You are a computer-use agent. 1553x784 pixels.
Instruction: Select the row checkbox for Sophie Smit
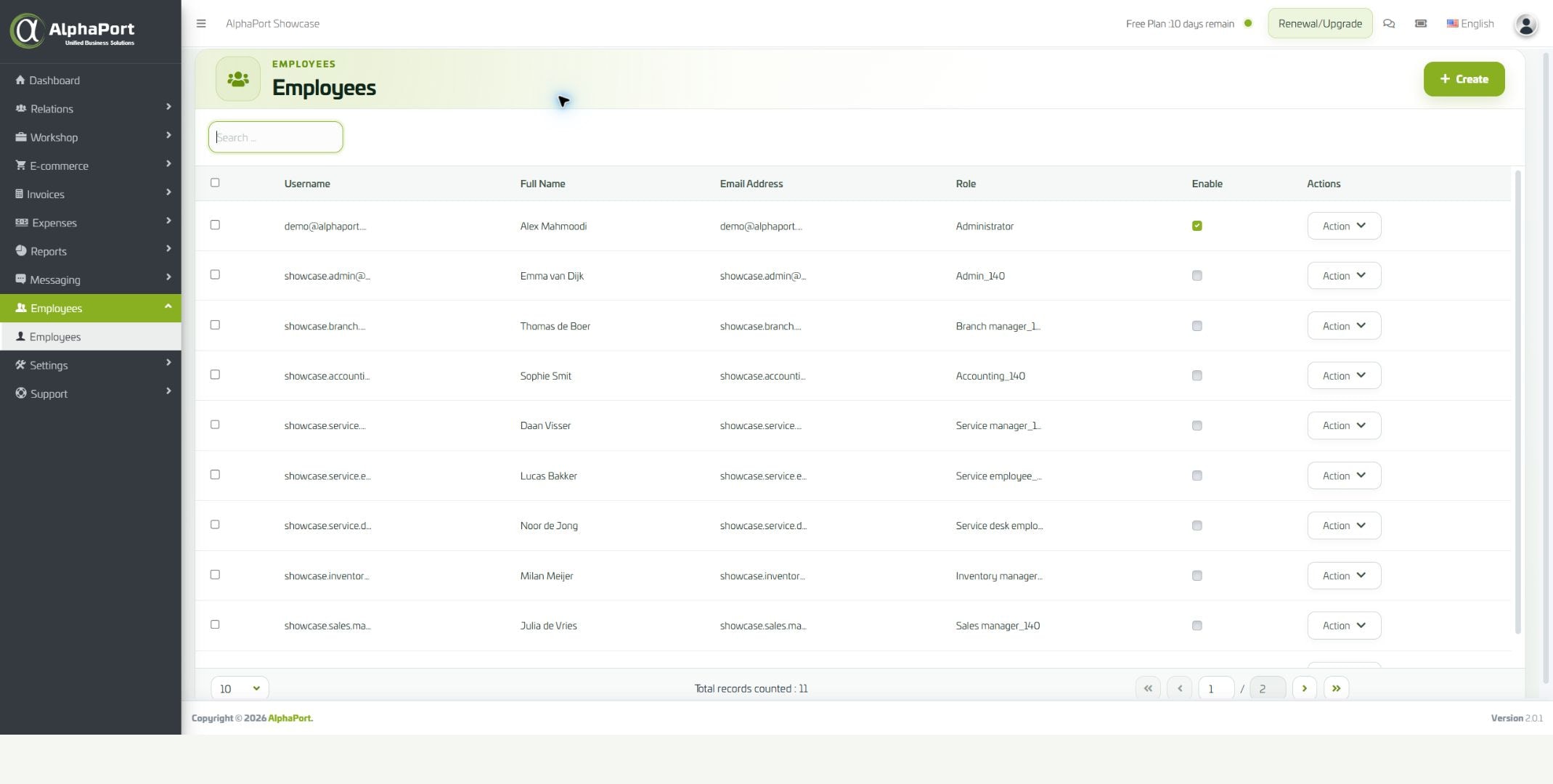point(215,375)
